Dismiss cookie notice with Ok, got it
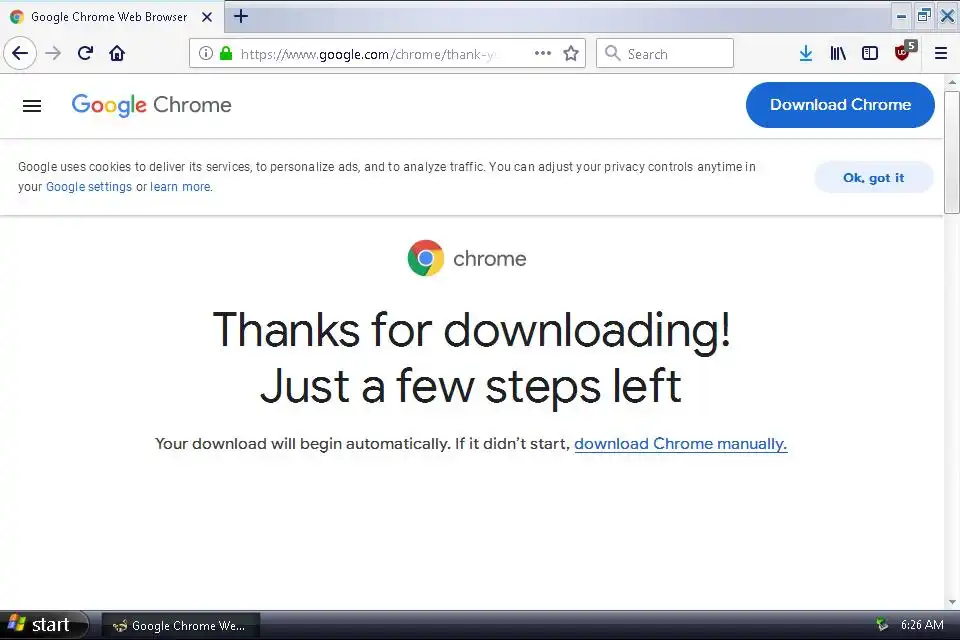This screenshot has width=960, height=640. coord(874,178)
